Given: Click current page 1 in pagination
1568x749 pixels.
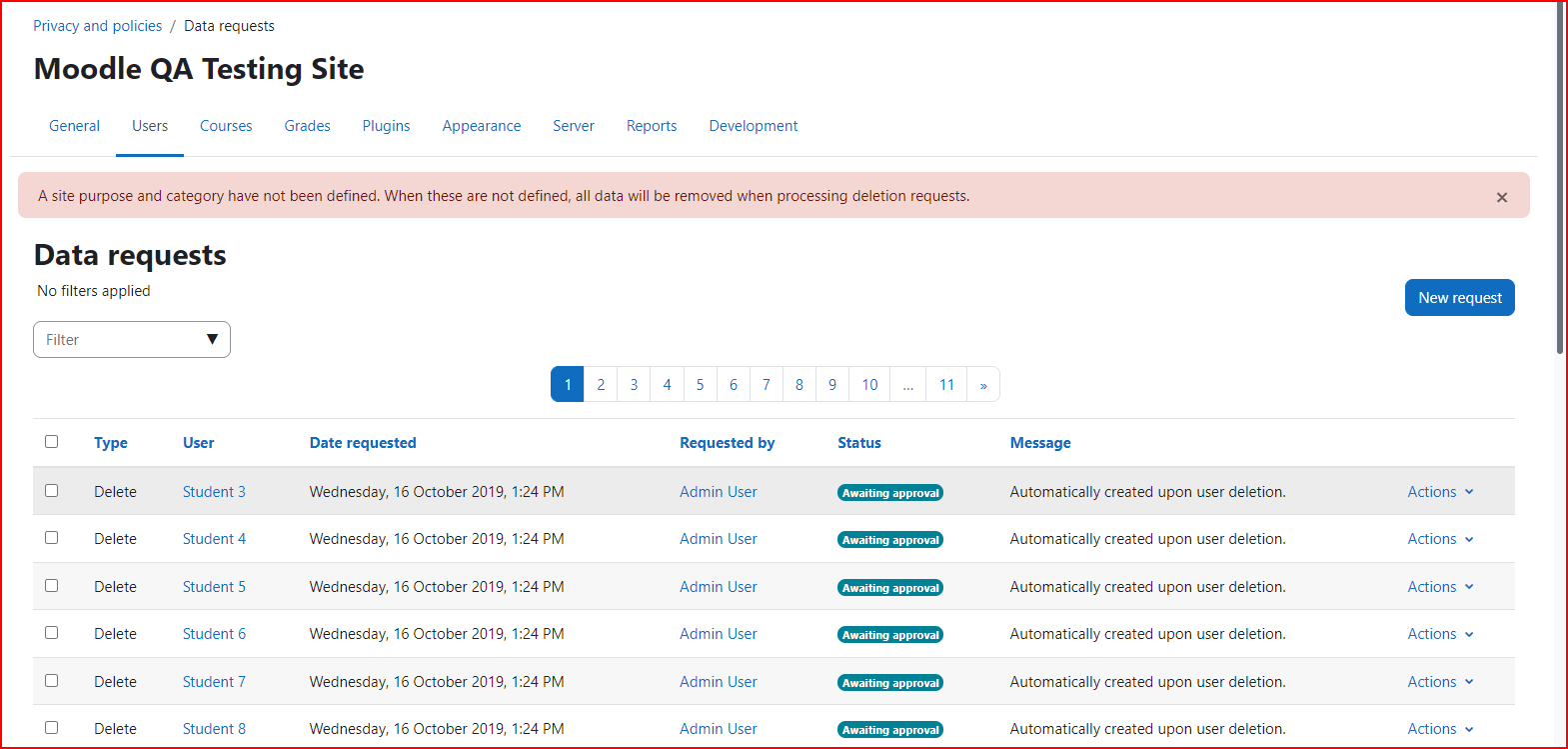Looking at the screenshot, I should coord(568,385).
